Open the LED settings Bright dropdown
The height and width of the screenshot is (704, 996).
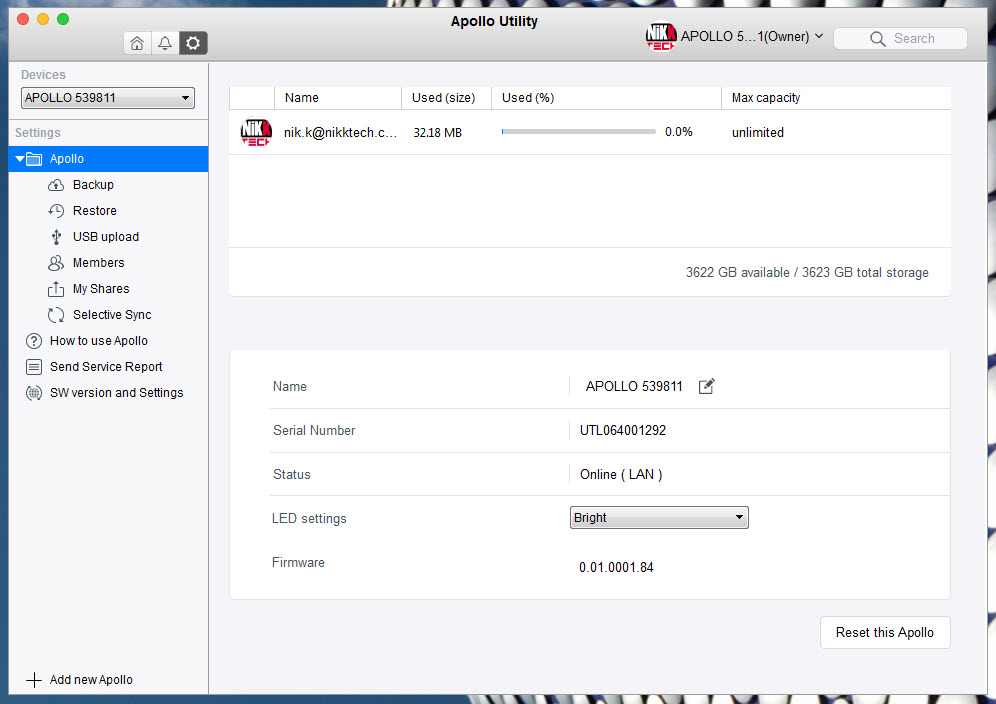(659, 518)
